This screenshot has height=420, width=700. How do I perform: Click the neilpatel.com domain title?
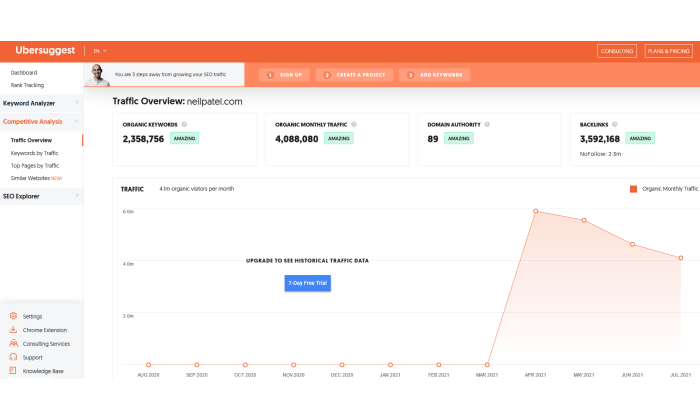(214, 102)
